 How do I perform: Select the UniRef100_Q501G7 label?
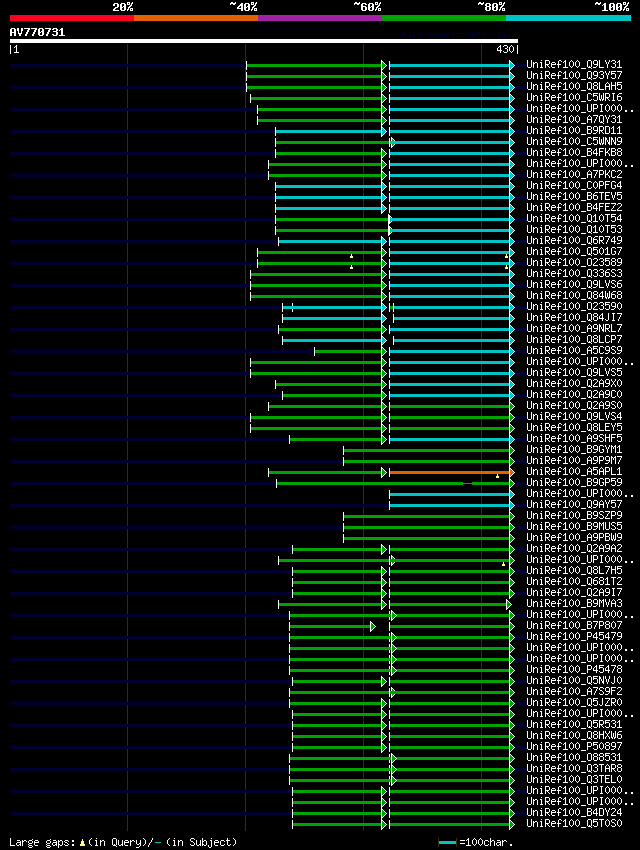click(574, 252)
